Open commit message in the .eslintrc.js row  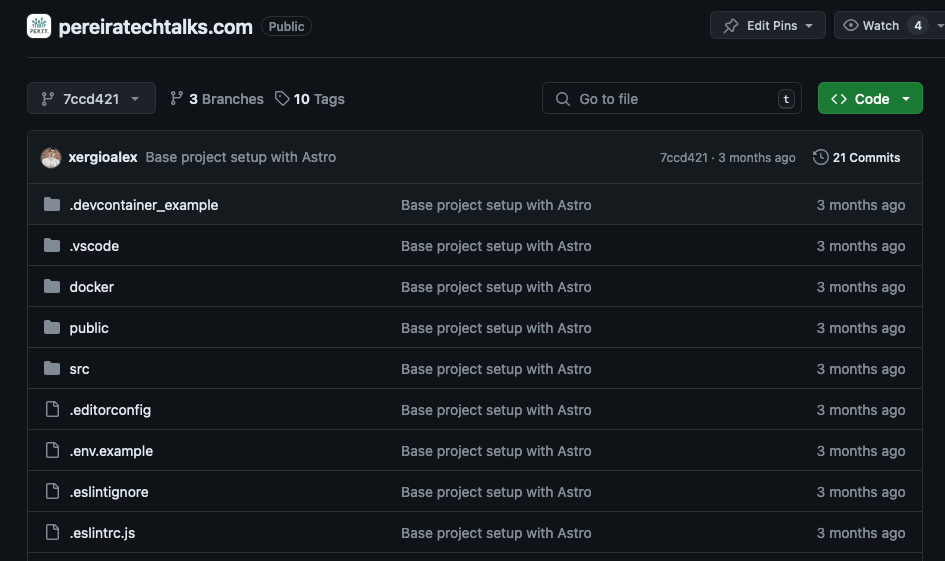point(496,533)
